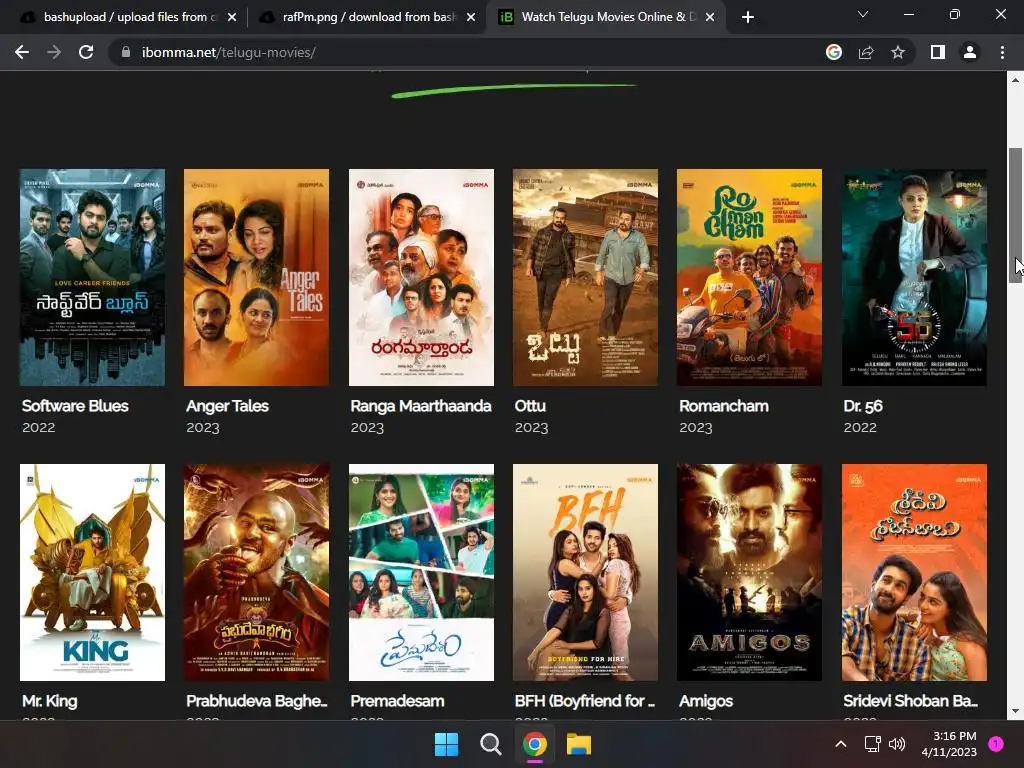Click the Anger Tales title link
This screenshot has width=1024, height=768.
(227, 406)
